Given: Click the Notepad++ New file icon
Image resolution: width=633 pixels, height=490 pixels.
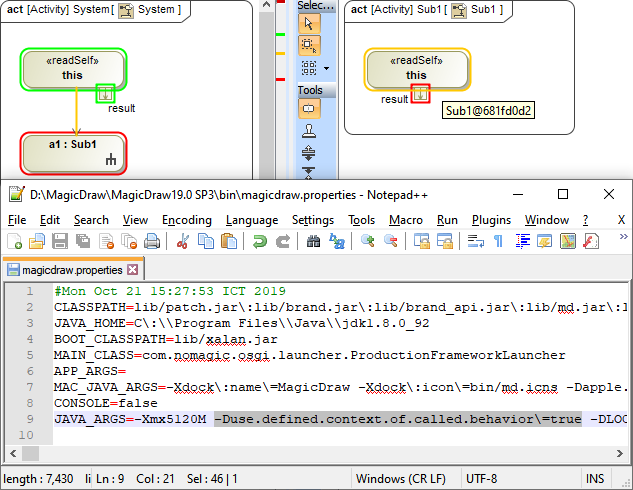Looking at the screenshot, I should pyautogui.click(x=14, y=241).
